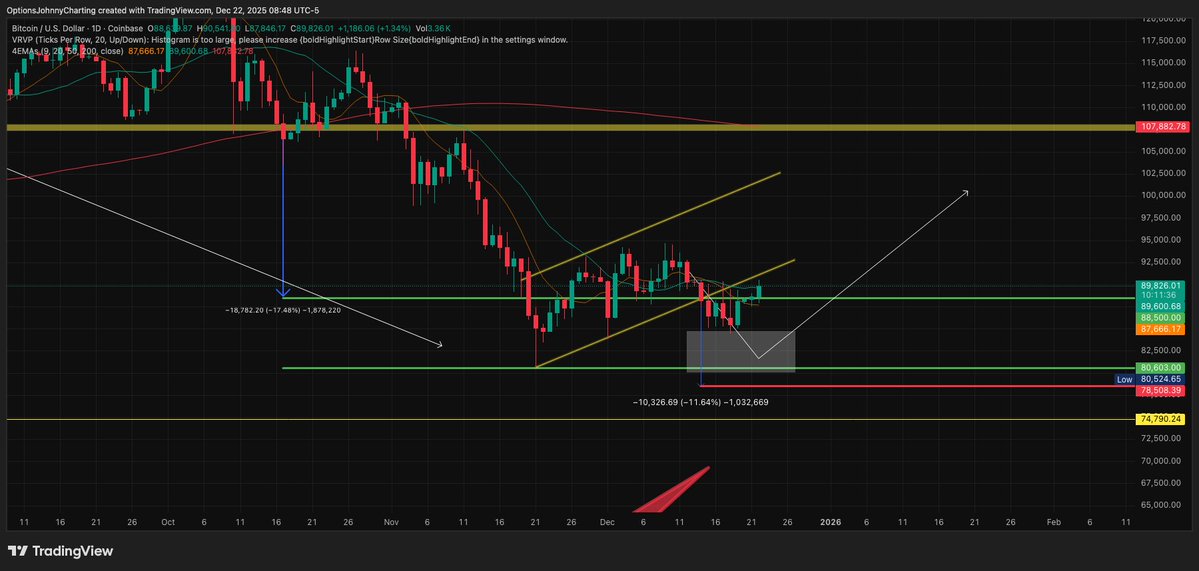Click the 115,000.00 tick on price axis
1199x571 pixels.
(x=1161, y=63)
